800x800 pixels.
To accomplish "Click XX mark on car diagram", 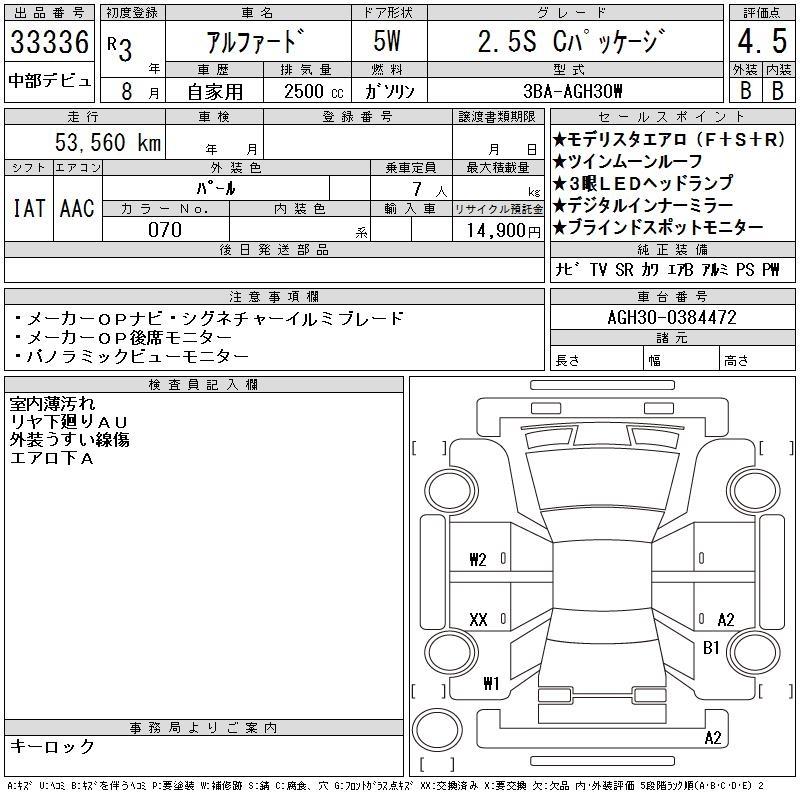I will click(x=478, y=619).
